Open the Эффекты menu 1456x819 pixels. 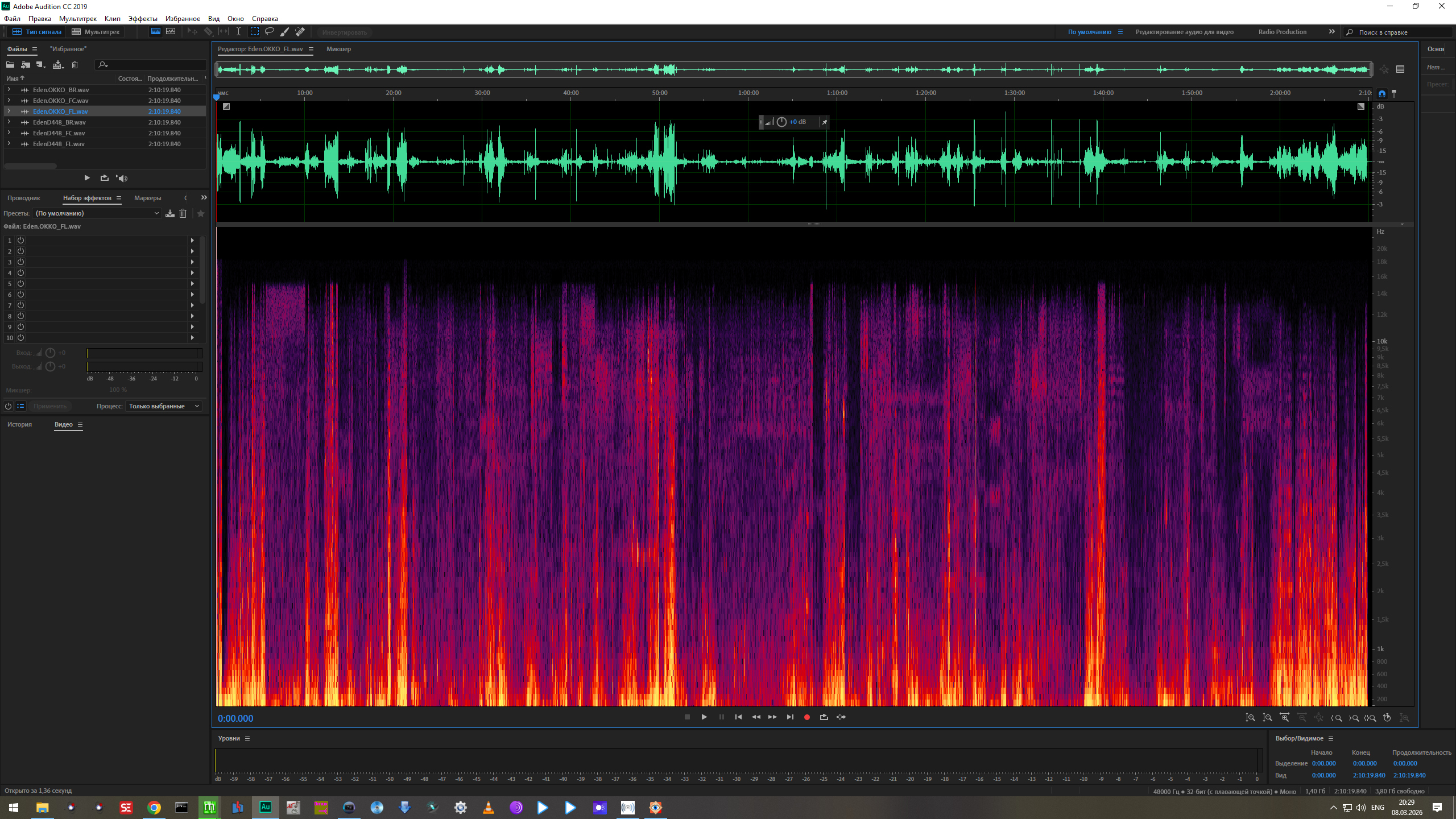(142, 19)
